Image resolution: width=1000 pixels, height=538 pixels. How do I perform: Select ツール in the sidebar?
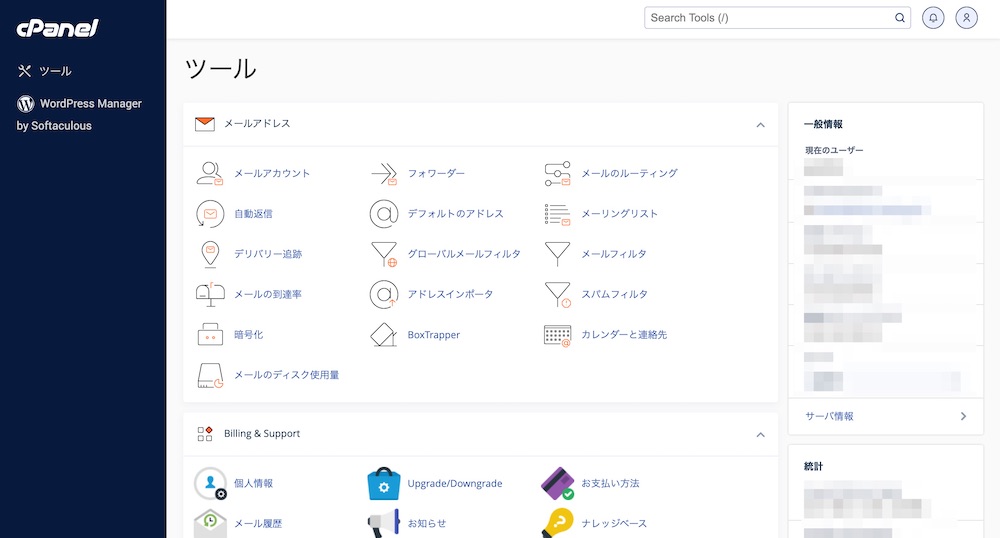pyautogui.click(x=45, y=71)
